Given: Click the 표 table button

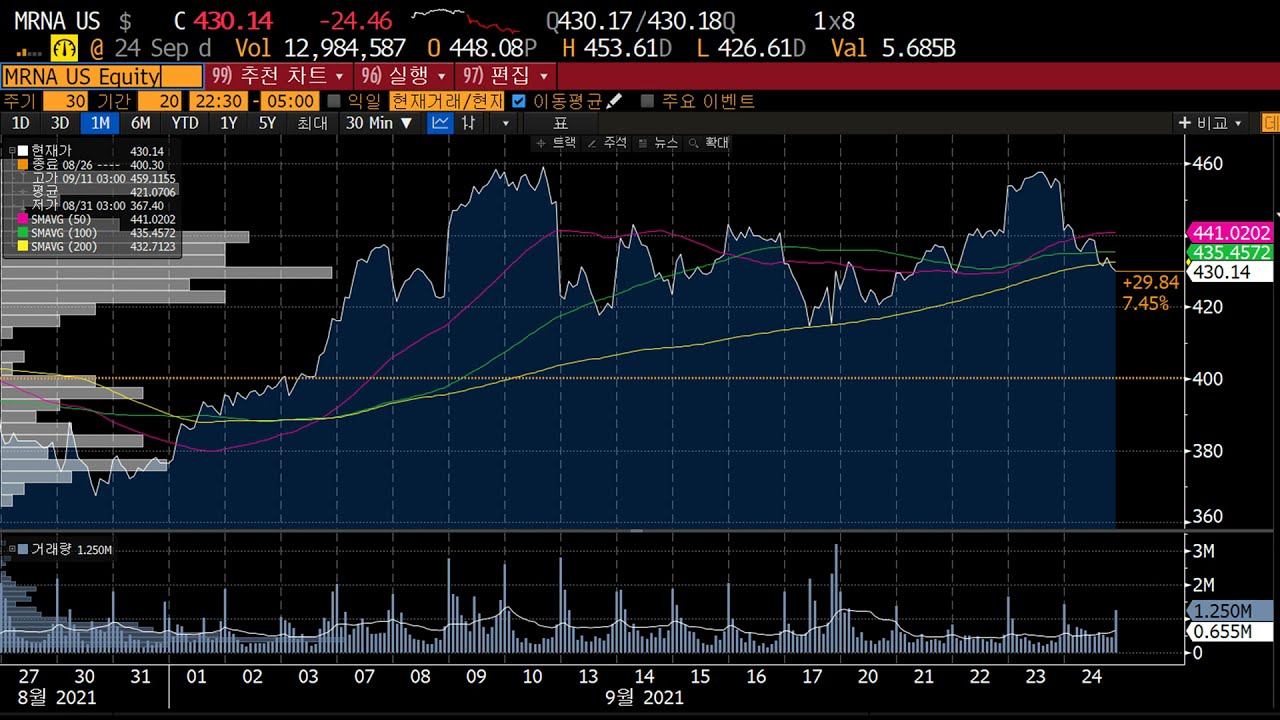Looking at the screenshot, I should (560, 123).
